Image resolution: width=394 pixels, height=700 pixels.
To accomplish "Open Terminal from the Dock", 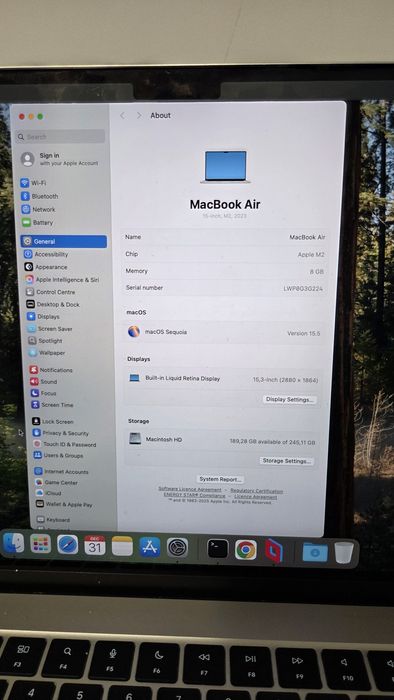I will coord(218,549).
